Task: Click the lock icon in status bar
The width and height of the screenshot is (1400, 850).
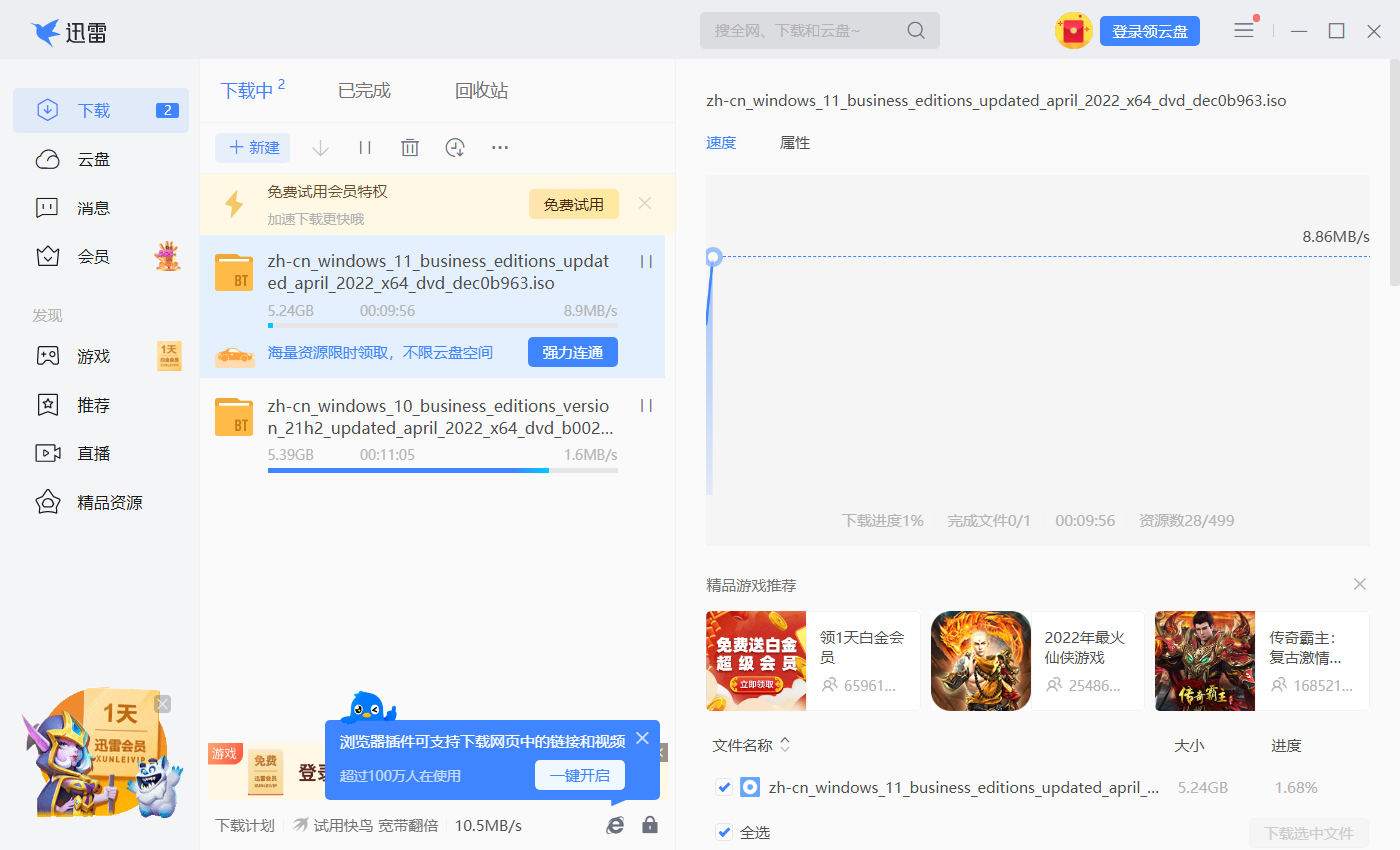Action: pos(650,825)
